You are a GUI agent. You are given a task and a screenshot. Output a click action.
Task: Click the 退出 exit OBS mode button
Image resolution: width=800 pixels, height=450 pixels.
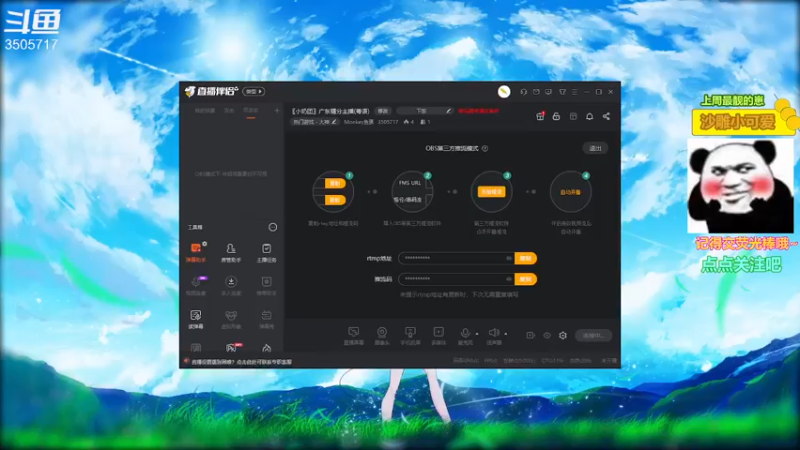click(595, 148)
